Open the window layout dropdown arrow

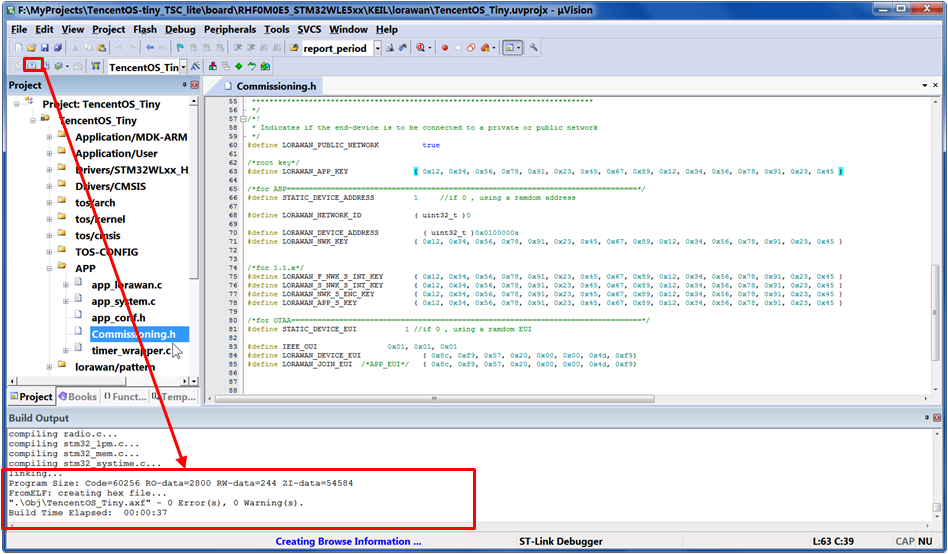coord(518,48)
